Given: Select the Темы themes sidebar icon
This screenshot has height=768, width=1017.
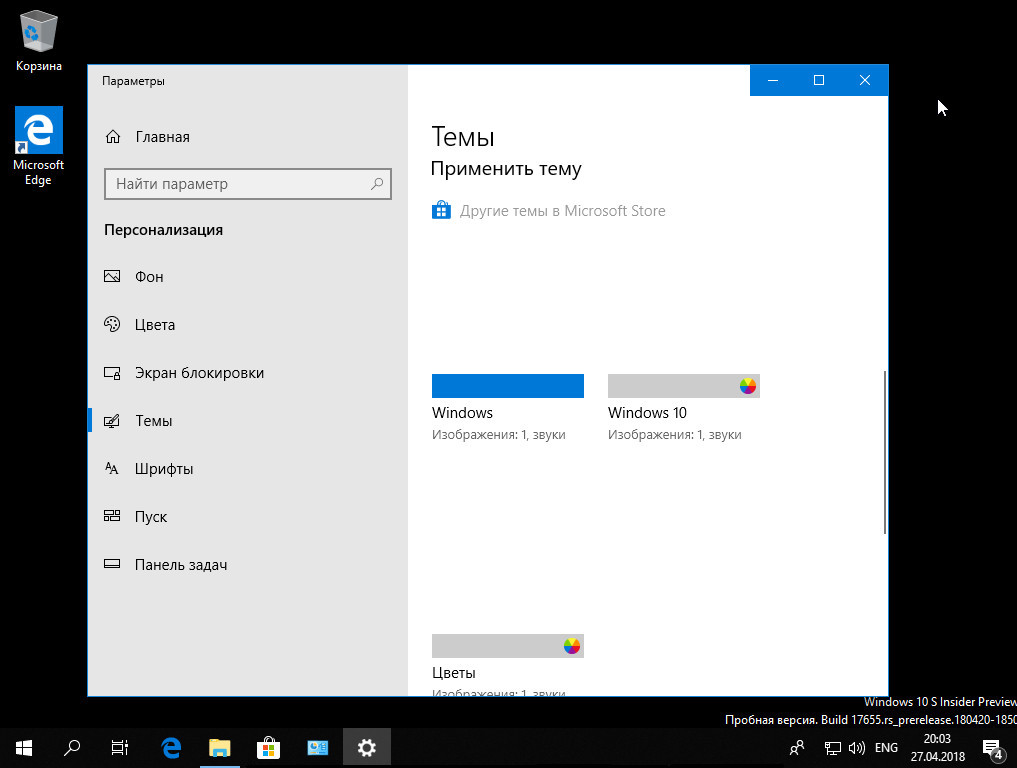Looking at the screenshot, I should pyautogui.click(x=112, y=421).
